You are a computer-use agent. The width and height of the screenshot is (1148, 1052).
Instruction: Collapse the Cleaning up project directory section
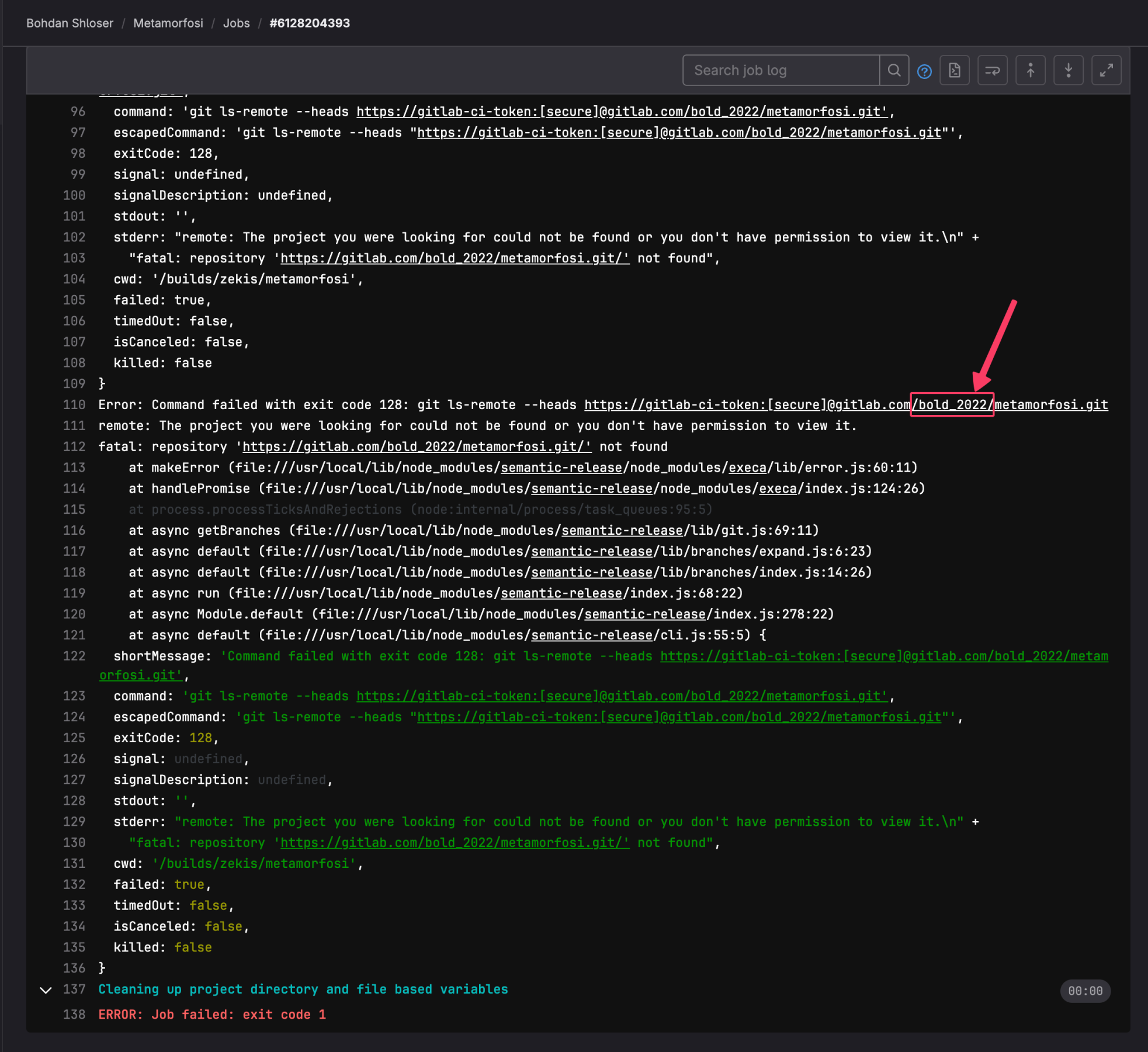(46, 989)
